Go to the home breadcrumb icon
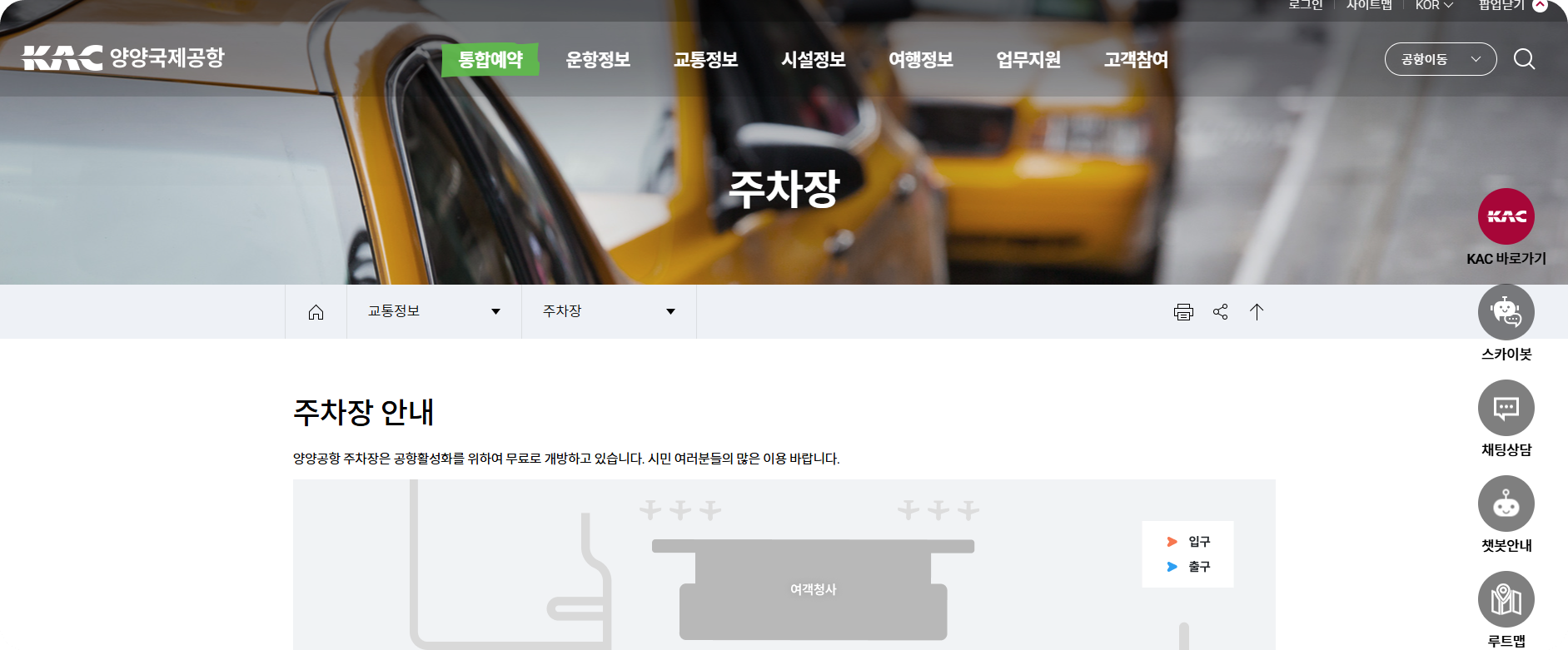Viewport: 1568px width, 650px height. click(316, 312)
